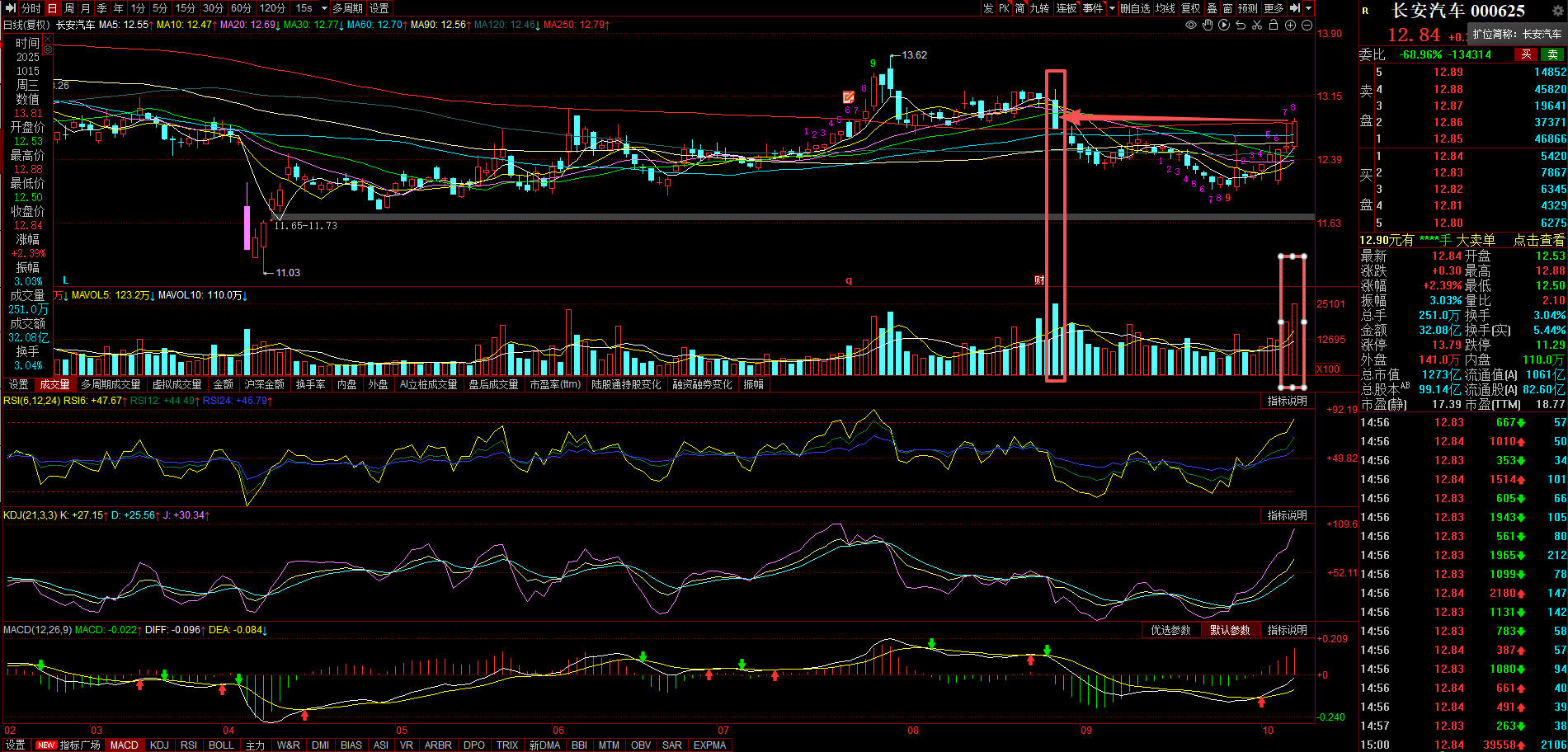Open AI立桩成交量 volume tab
The height and width of the screenshot is (752, 1568).
[x=428, y=385]
